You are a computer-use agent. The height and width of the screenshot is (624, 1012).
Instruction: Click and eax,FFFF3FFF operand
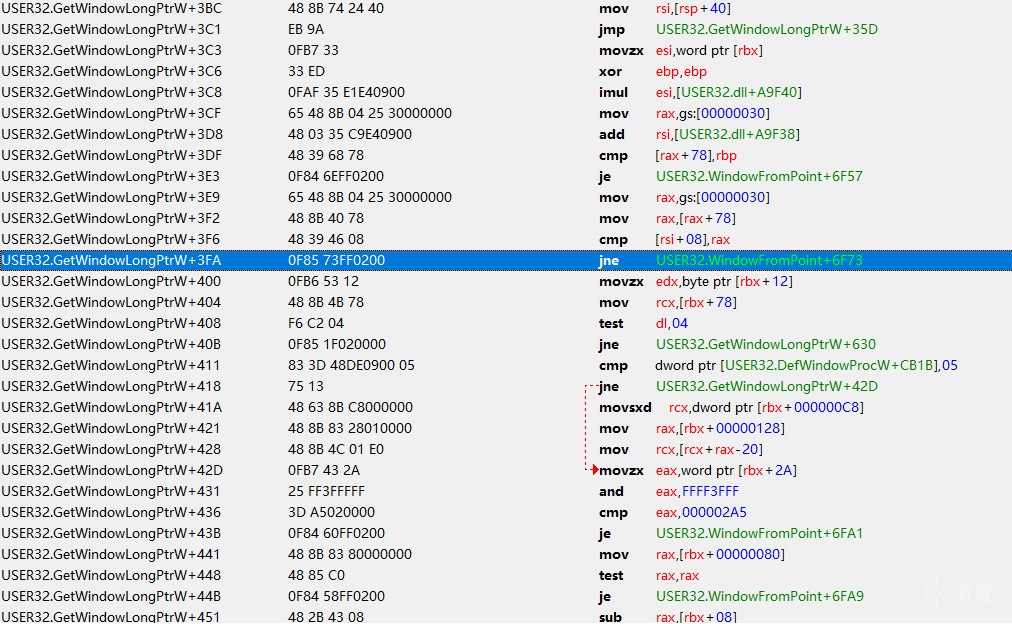coord(697,491)
